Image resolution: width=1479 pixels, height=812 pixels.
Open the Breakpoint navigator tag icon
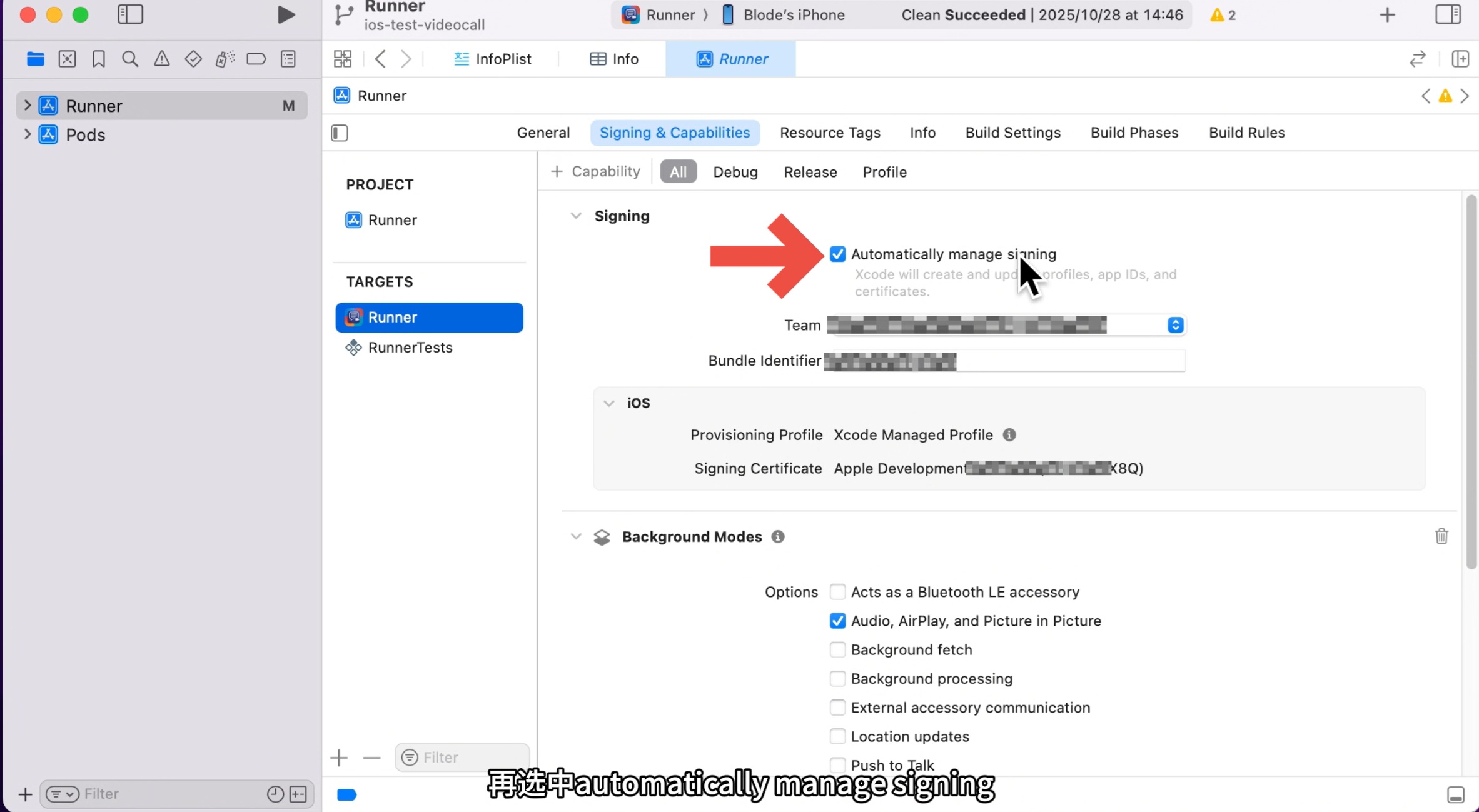tap(256, 59)
